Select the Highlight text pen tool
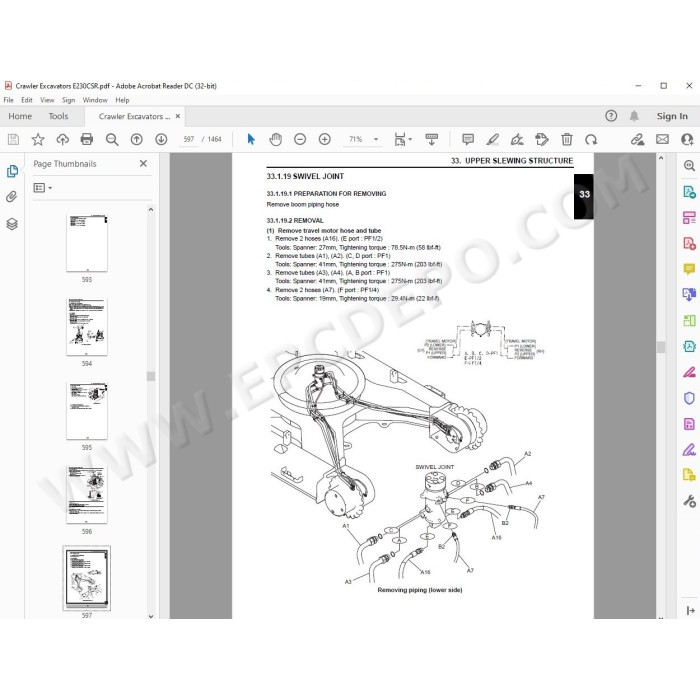 pyautogui.click(x=492, y=140)
